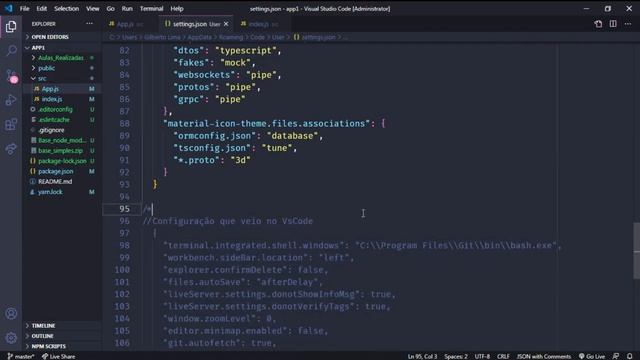Open the Explorer view in activity bar
Image resolution: width=640 pixels, height=360 pixels.
click(x=11, y=27)
